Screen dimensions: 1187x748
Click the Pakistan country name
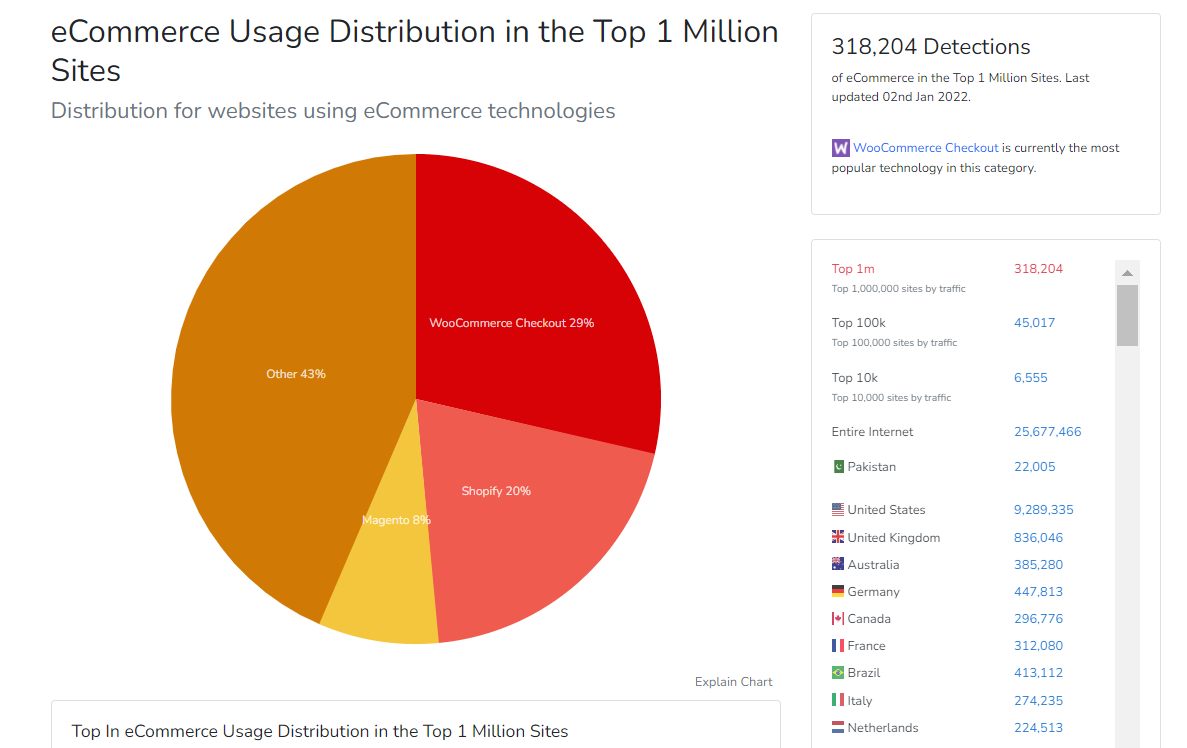point(871,466)
